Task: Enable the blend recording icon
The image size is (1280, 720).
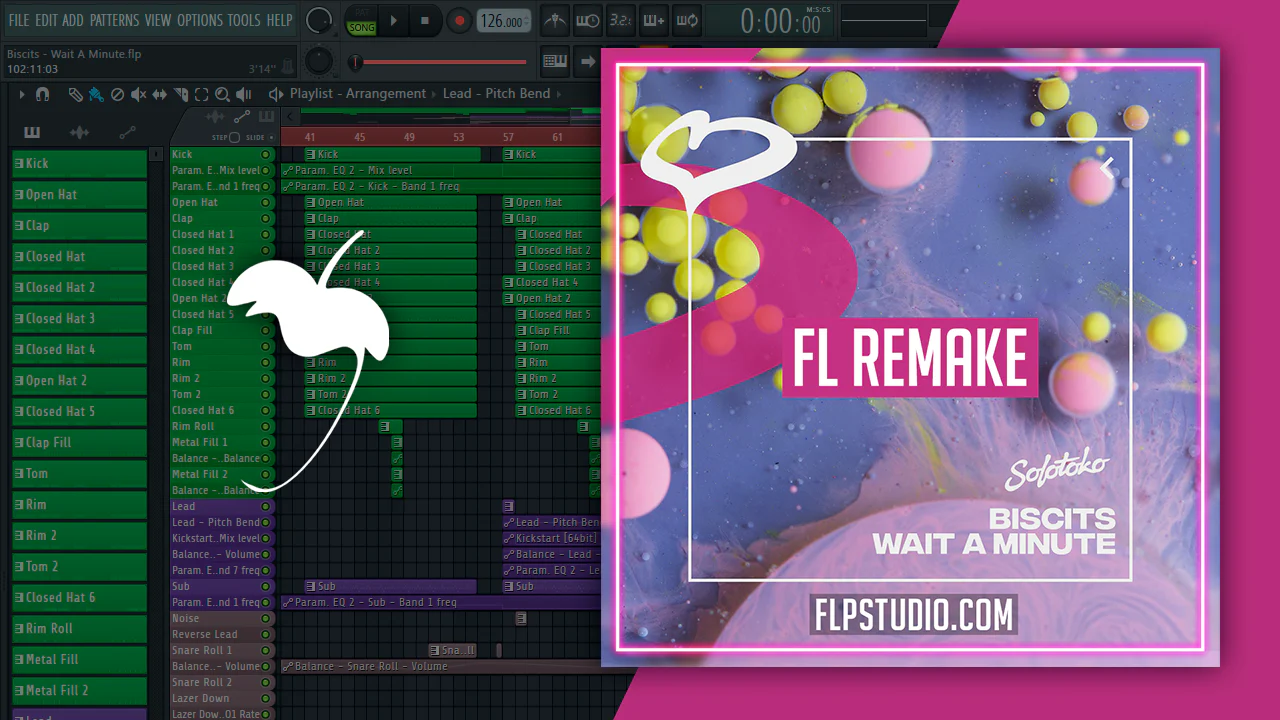Action: pyautogui.click(x=653, y=20)
